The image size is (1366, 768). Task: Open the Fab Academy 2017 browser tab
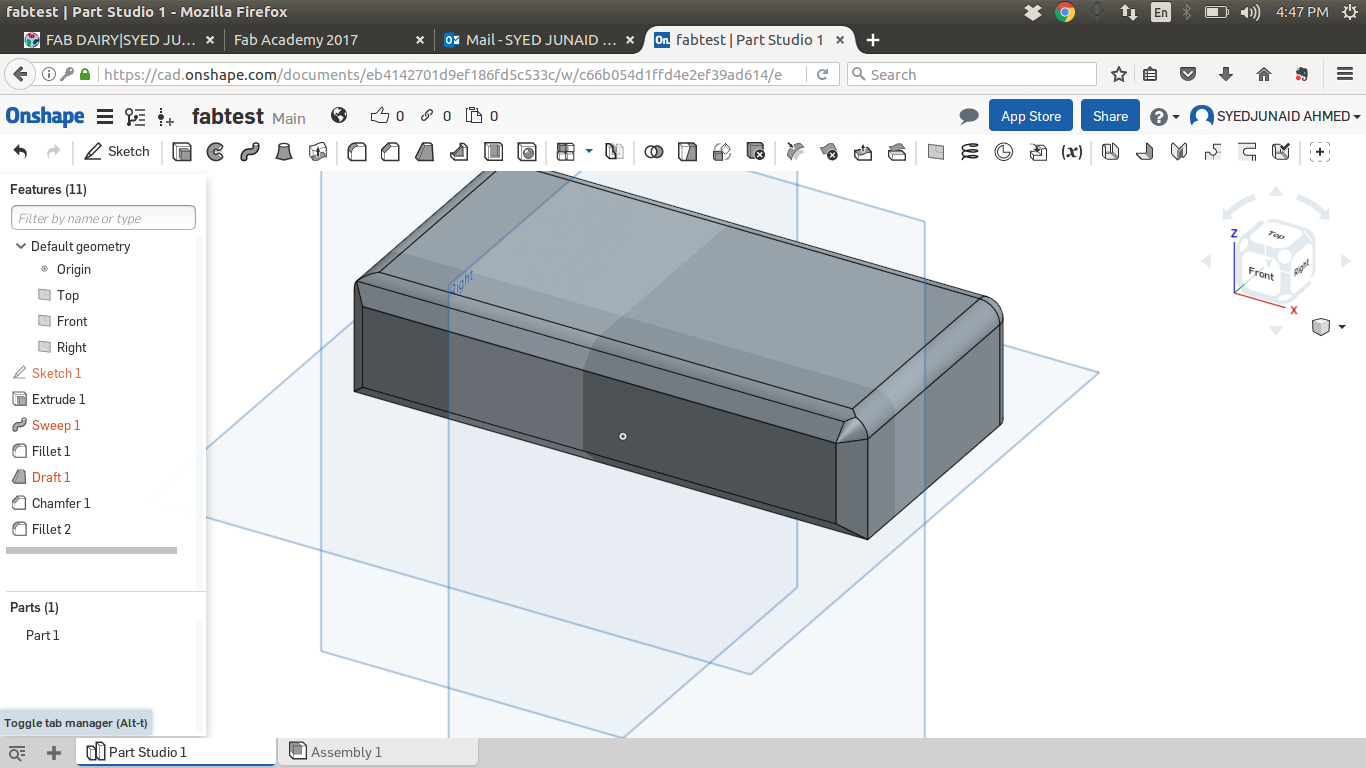click(329, 40)
